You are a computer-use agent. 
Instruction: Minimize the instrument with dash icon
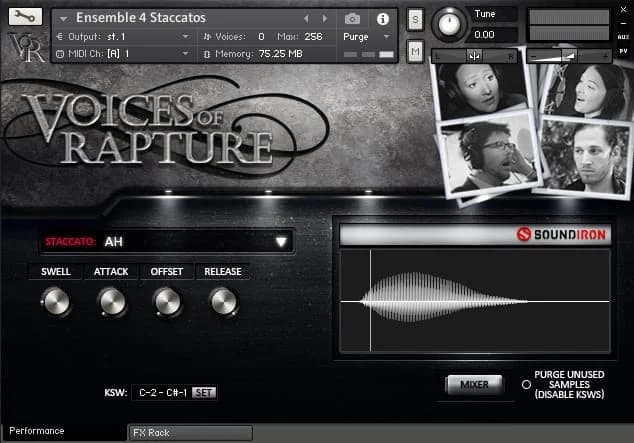tap(623, 23)
